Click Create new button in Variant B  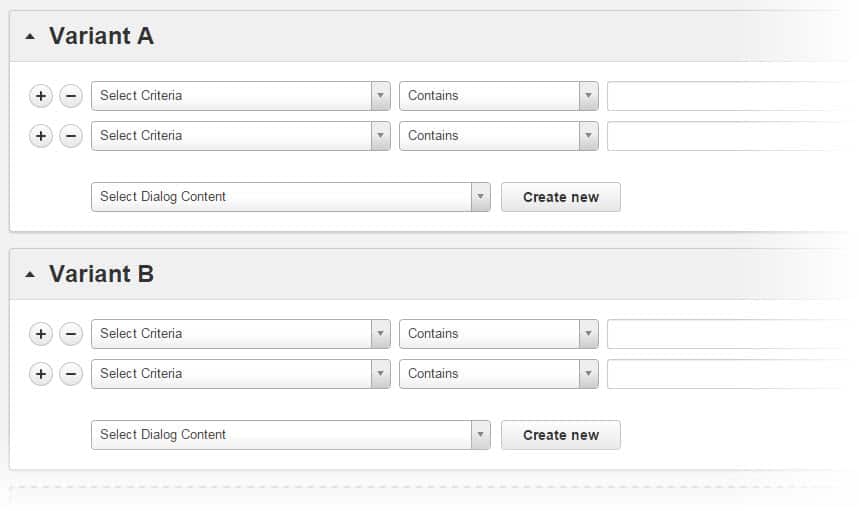tap(560, 435)
